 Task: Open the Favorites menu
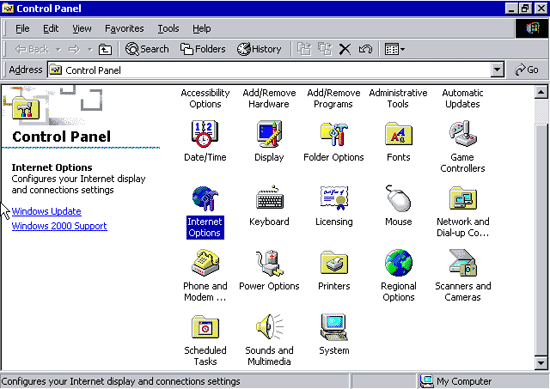click(124, 28)
